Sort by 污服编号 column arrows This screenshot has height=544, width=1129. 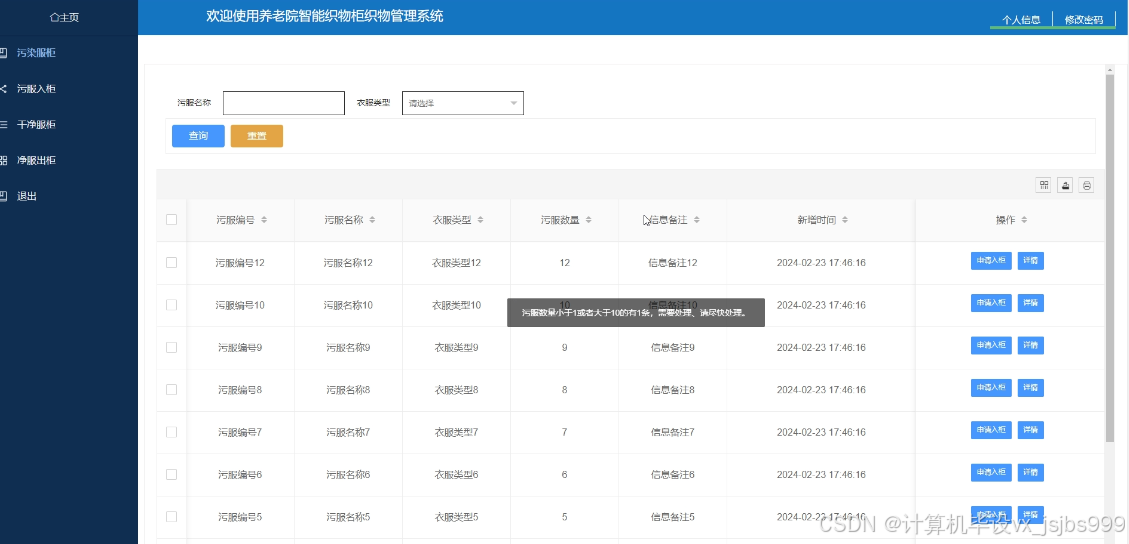pos(264,220)
